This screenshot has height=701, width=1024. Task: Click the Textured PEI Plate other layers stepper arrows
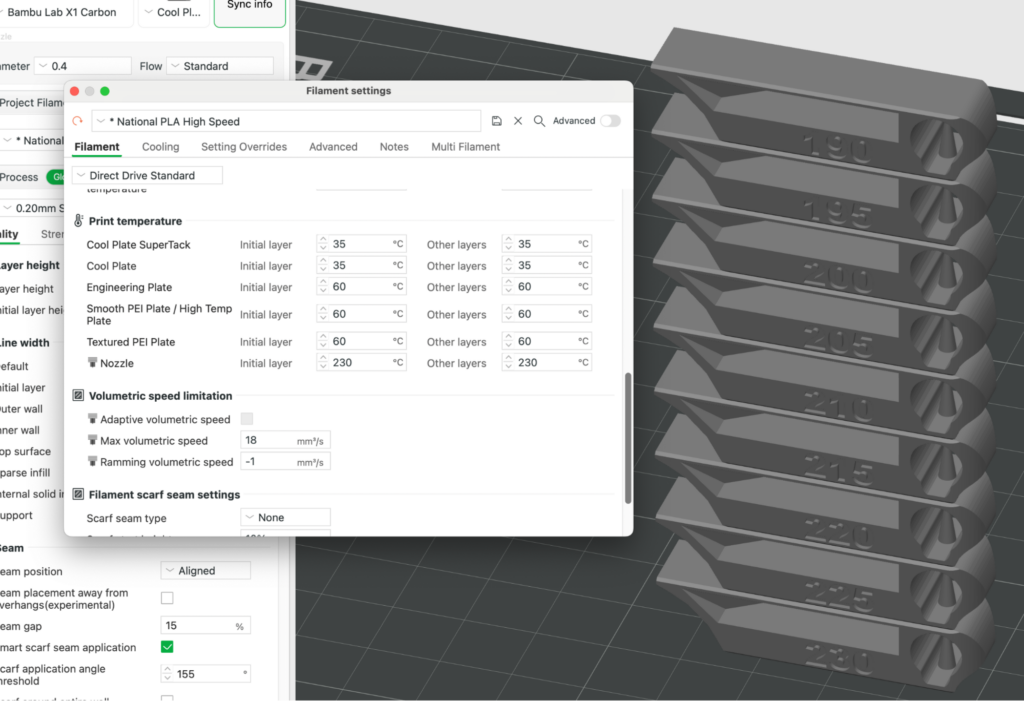508,341
